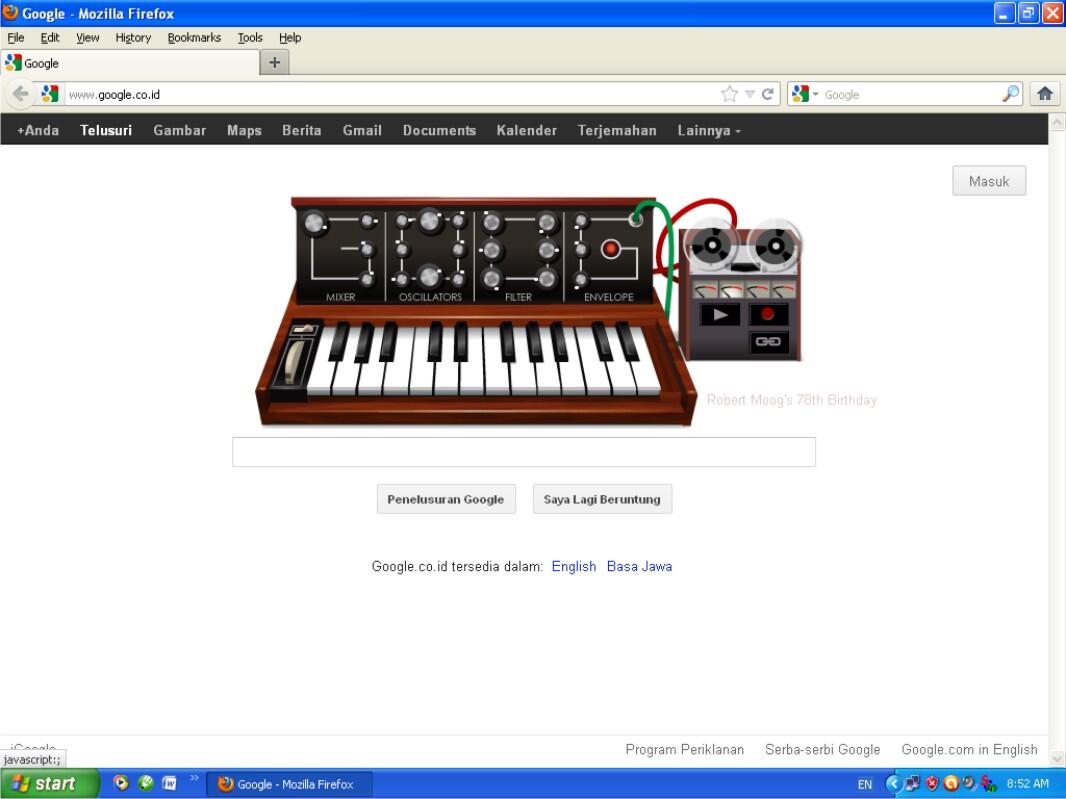Open Gmail from the Google bar

point(362,130)
